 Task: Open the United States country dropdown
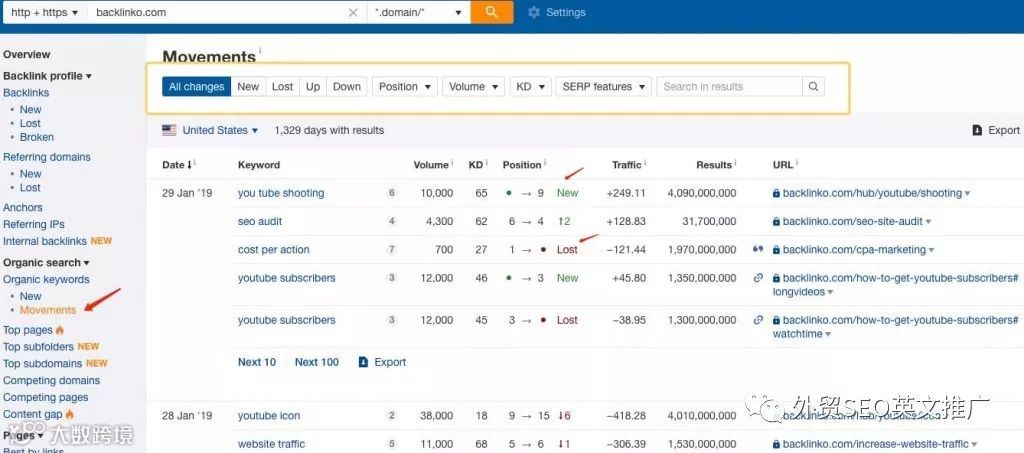pyautogui.click(x=220, y=130)
